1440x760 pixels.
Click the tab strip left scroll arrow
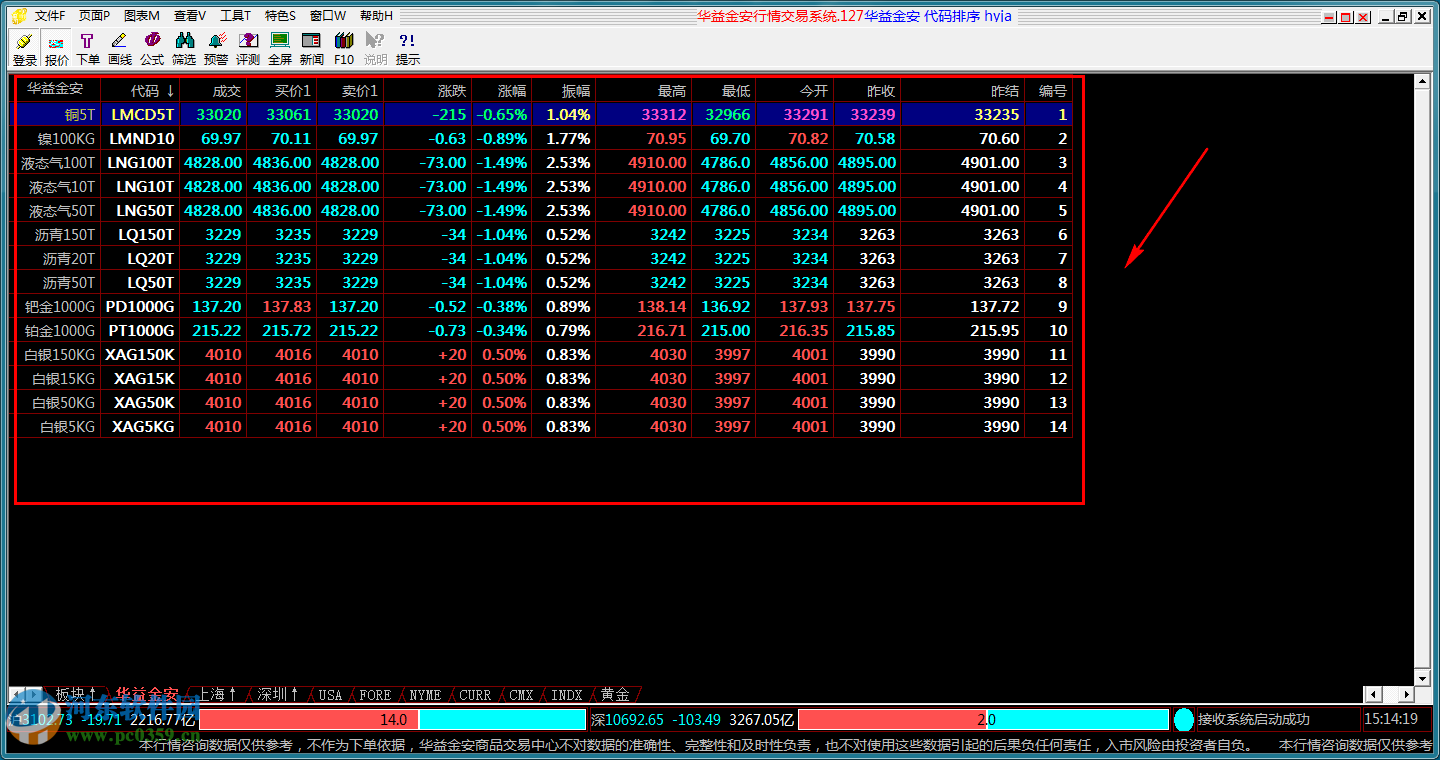pyautogui.click(x=16, y=694)
